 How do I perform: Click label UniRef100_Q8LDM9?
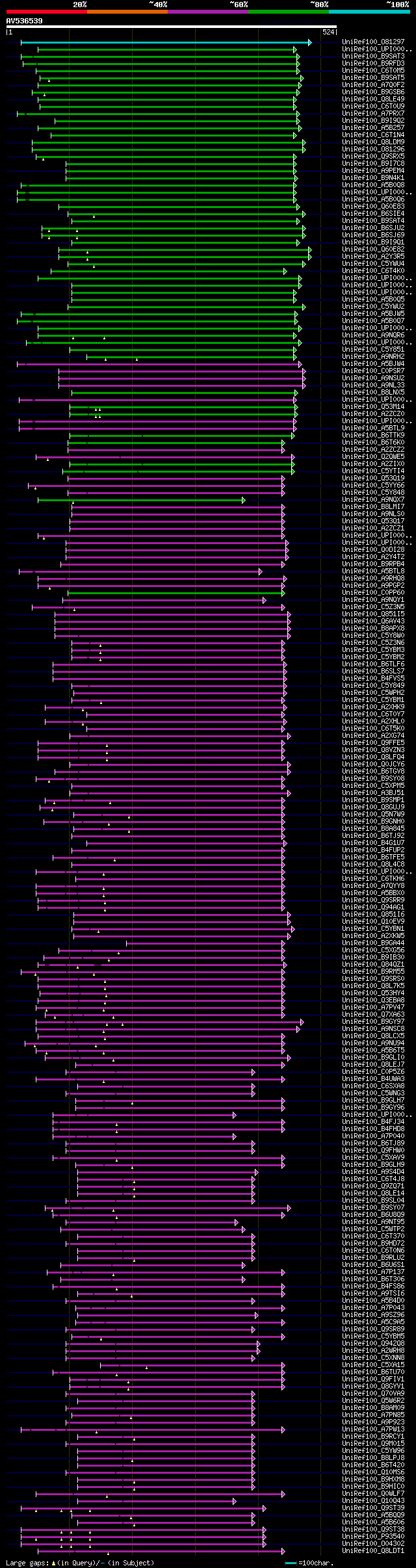click(373, 142)
